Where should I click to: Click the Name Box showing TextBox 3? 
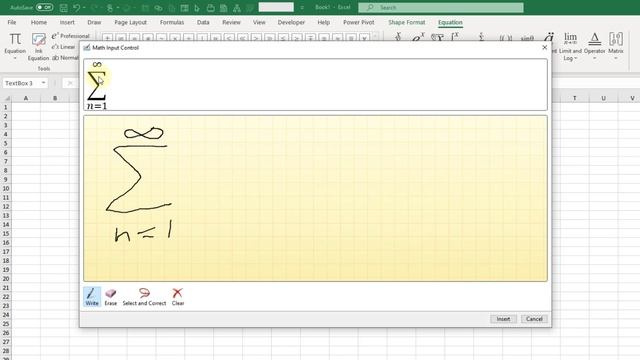click(x=22, y=83)
